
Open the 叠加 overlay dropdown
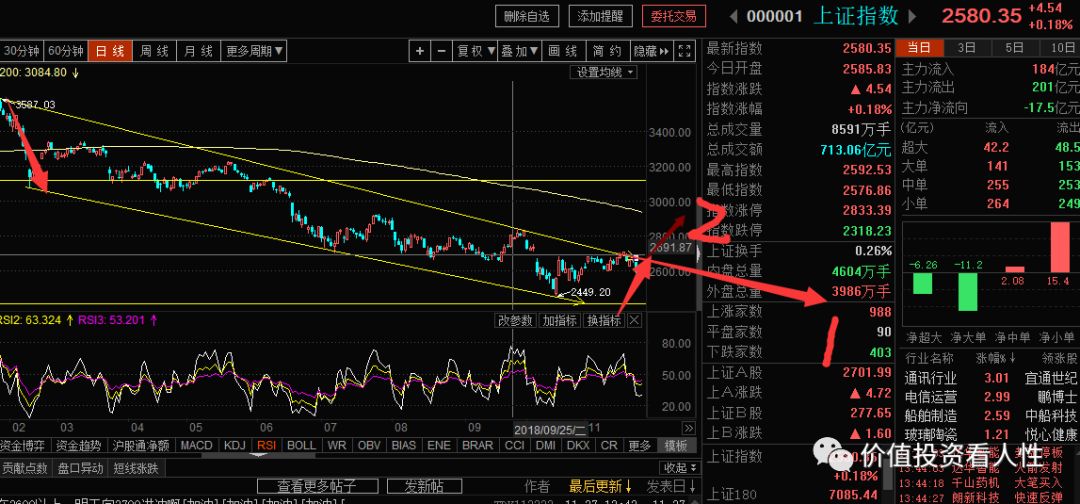[x=520, y=51]
